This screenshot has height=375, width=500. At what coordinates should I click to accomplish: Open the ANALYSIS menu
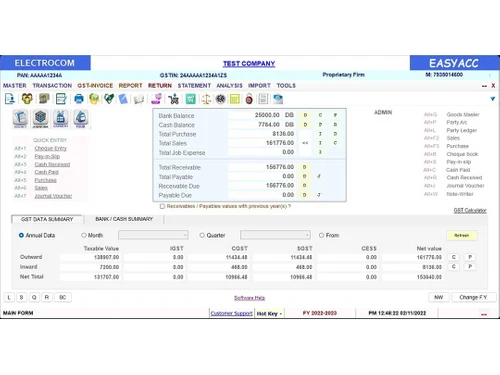[229, 86]
